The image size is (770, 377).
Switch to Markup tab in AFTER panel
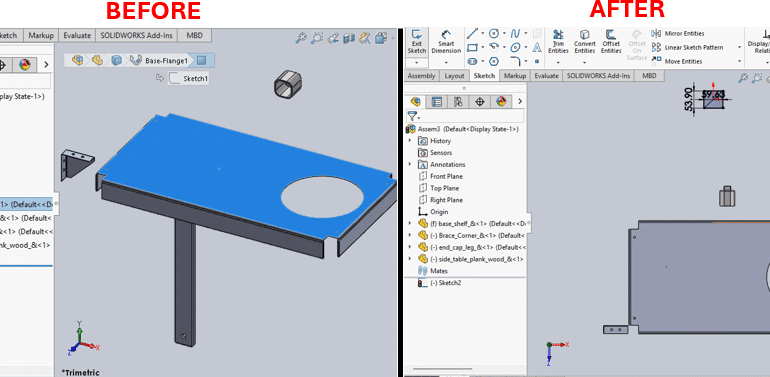pos(515,76)
